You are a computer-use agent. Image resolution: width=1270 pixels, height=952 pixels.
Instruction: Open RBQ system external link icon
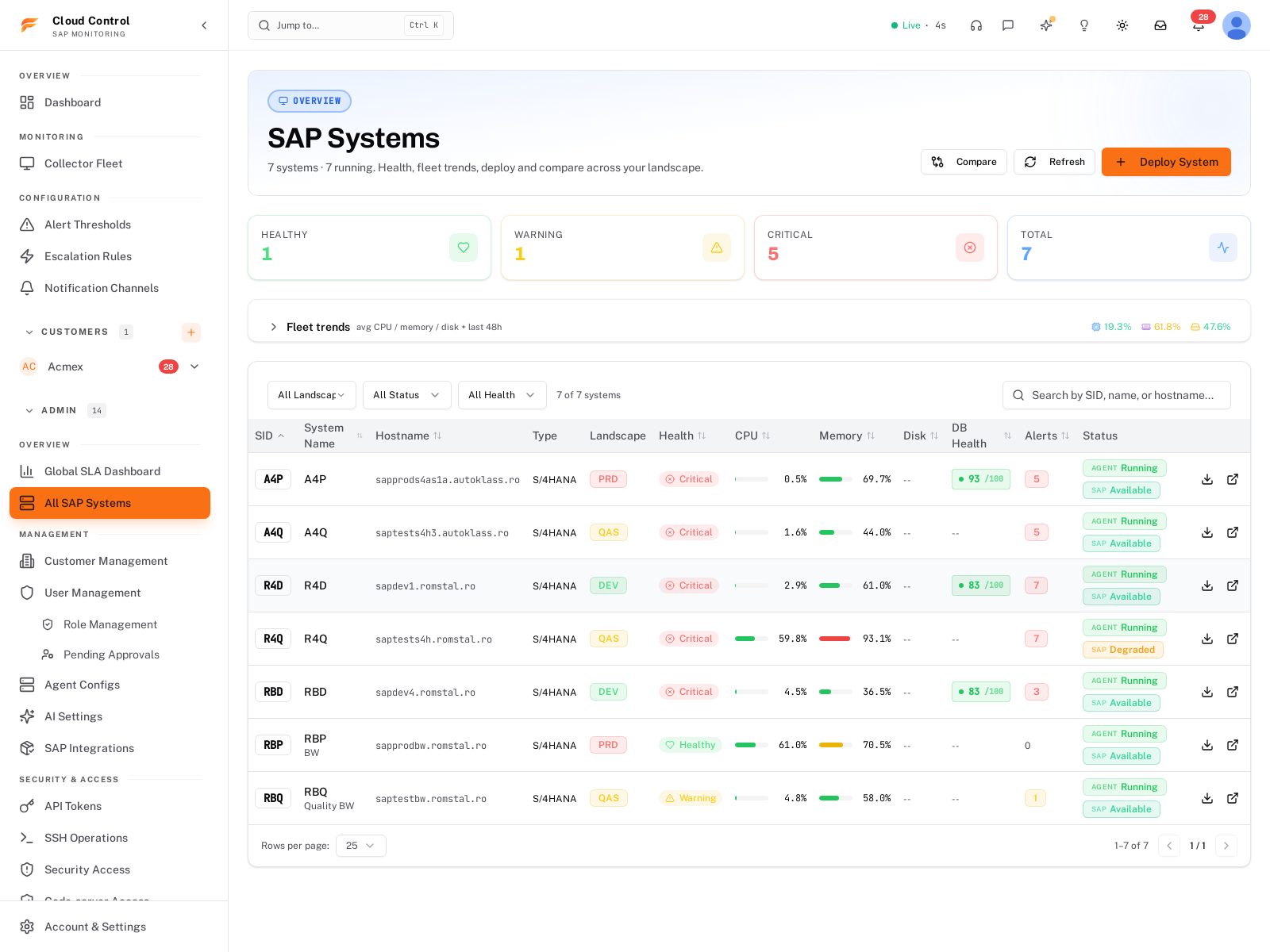pos(1233,798)
